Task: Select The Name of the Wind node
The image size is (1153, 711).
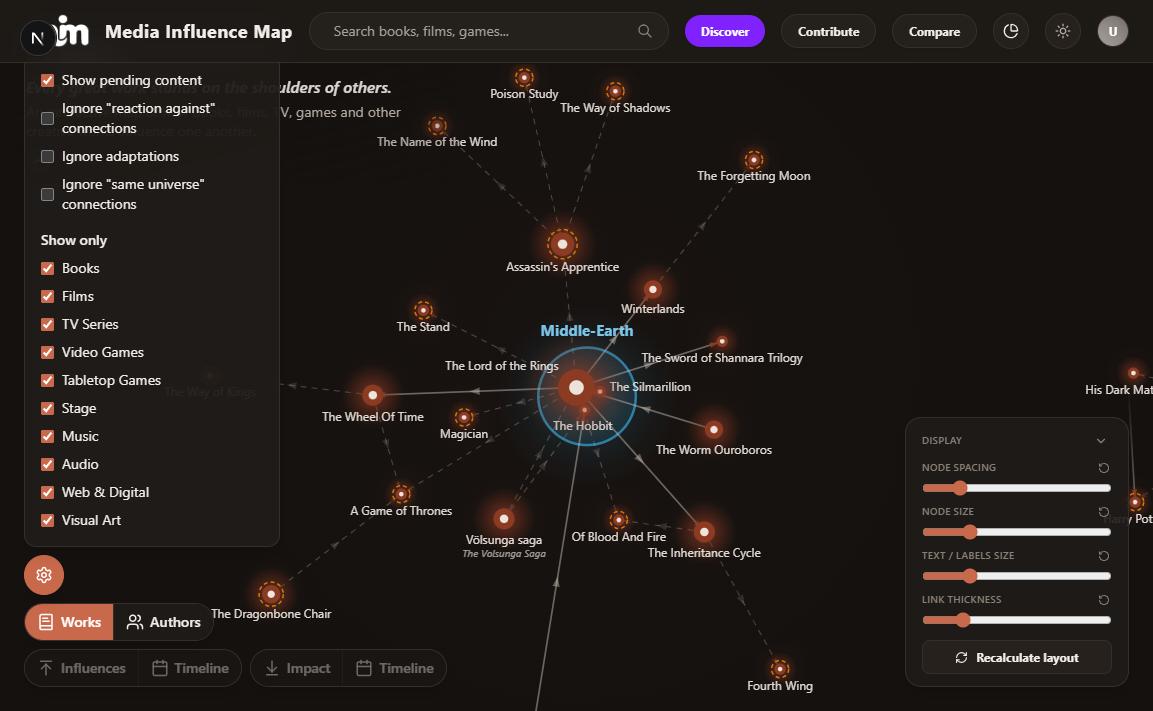Action: (x=438, y=126)
